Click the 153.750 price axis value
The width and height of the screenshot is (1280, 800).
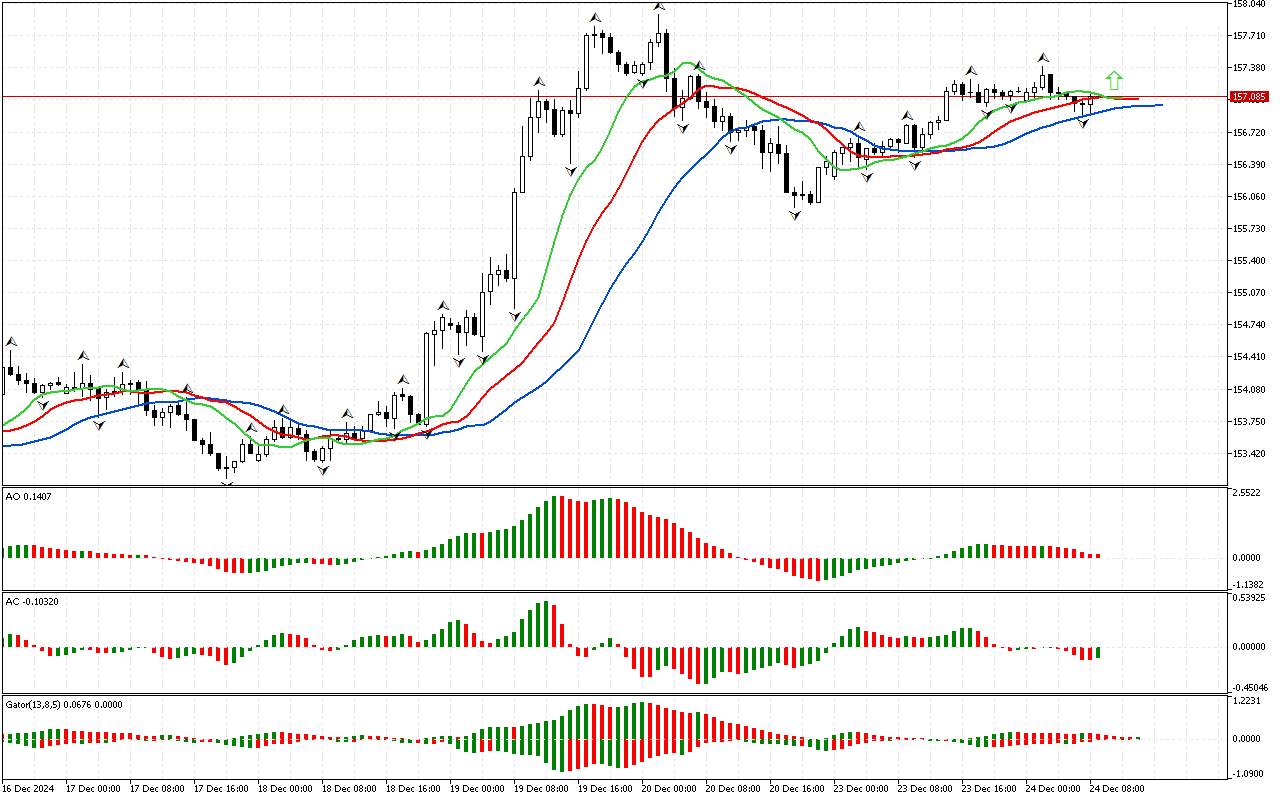(1251, 421)
